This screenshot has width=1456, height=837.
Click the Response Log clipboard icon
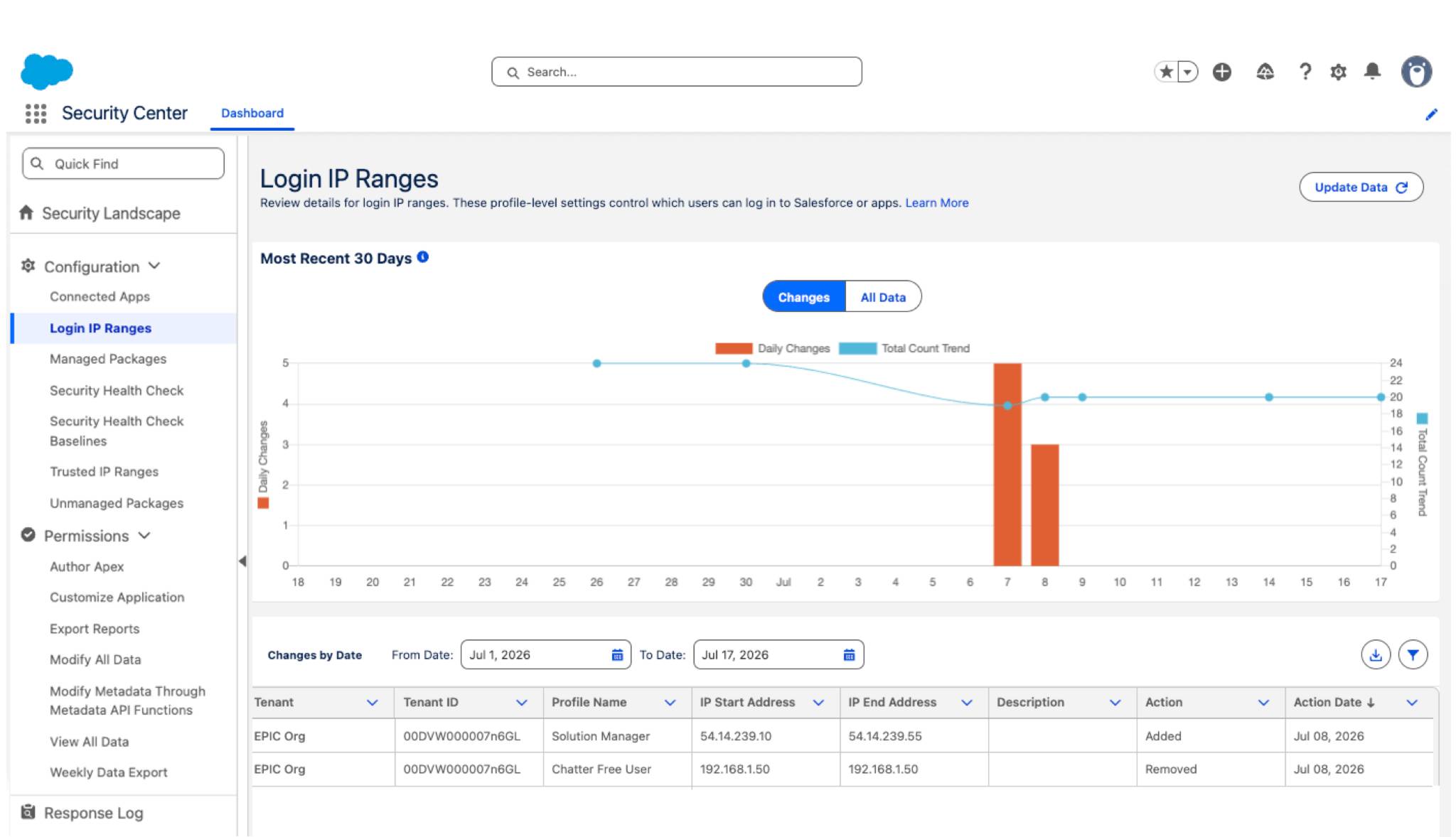28,811
